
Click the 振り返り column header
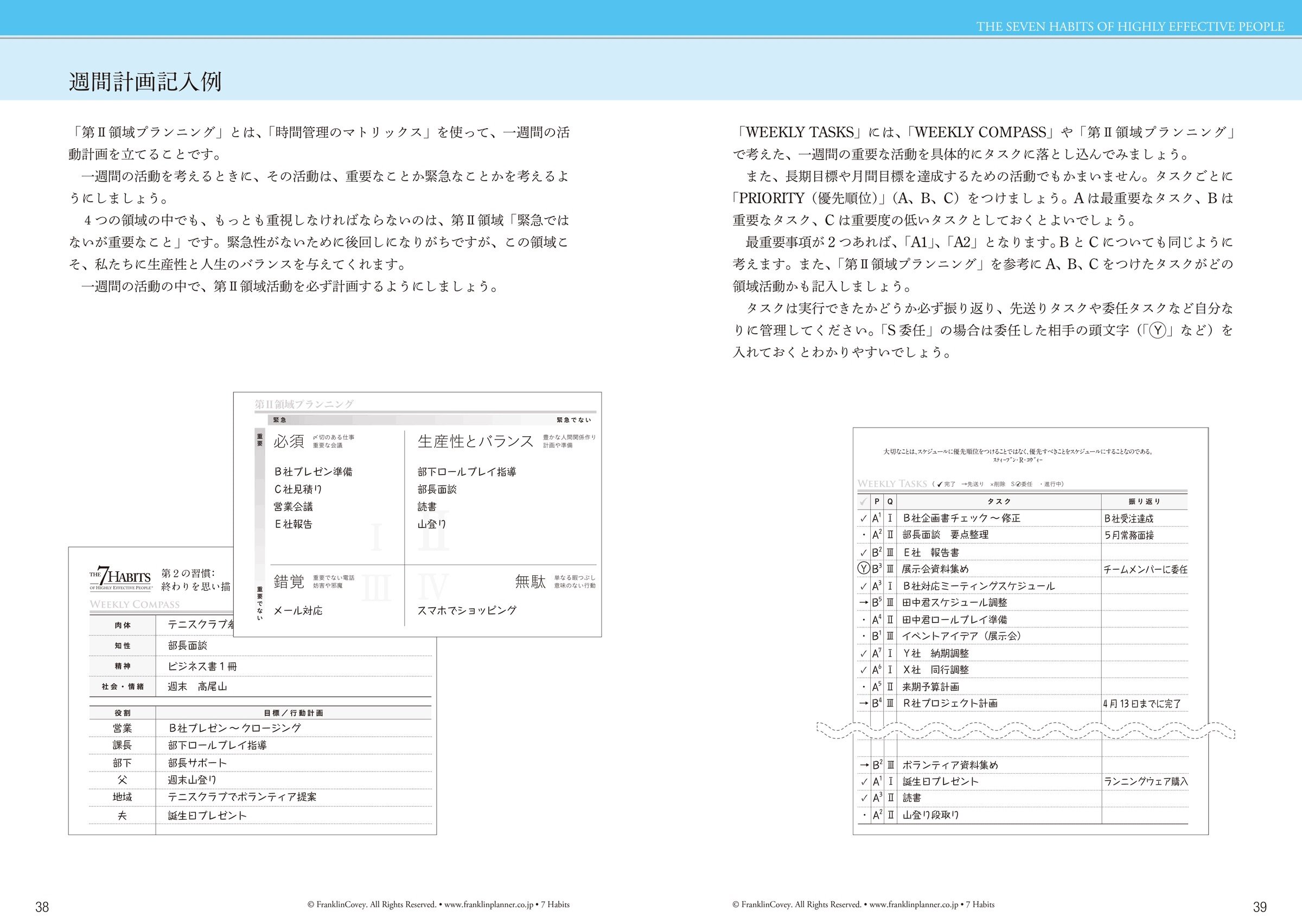click(x=1144, y=501)
